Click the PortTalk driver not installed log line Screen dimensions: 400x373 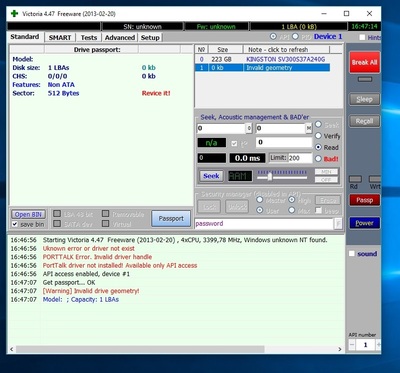coord(120,266)
